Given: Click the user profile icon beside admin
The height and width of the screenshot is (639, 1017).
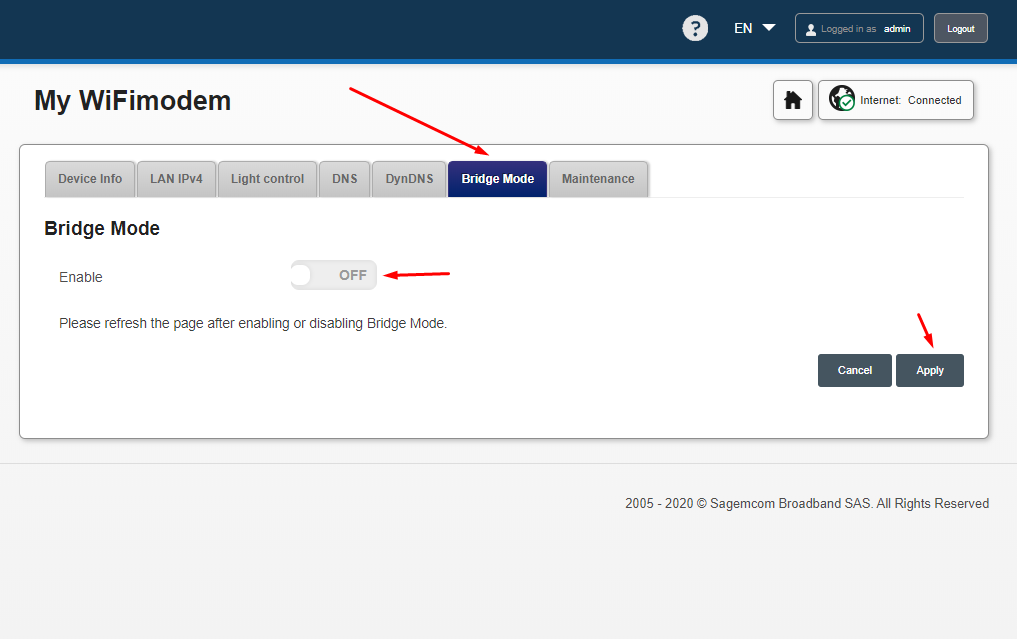Looking at the screenshot, I should click(x=810, y=29).
